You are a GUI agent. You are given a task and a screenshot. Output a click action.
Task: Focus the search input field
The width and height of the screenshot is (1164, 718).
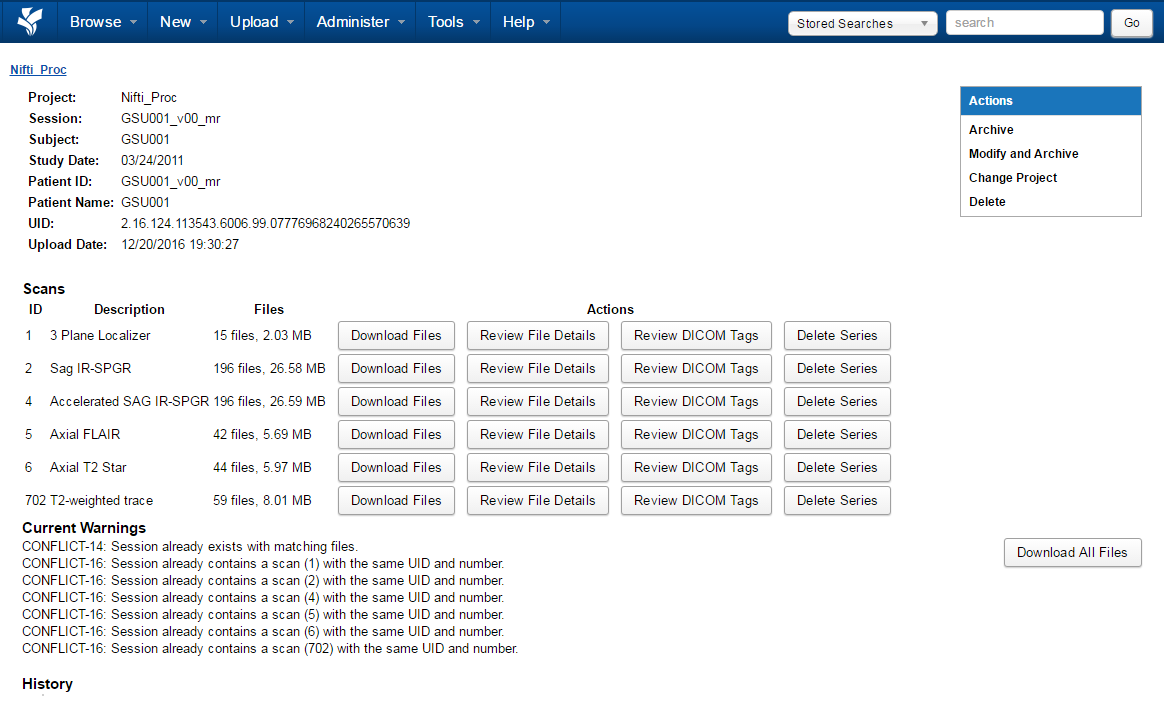1024,23
